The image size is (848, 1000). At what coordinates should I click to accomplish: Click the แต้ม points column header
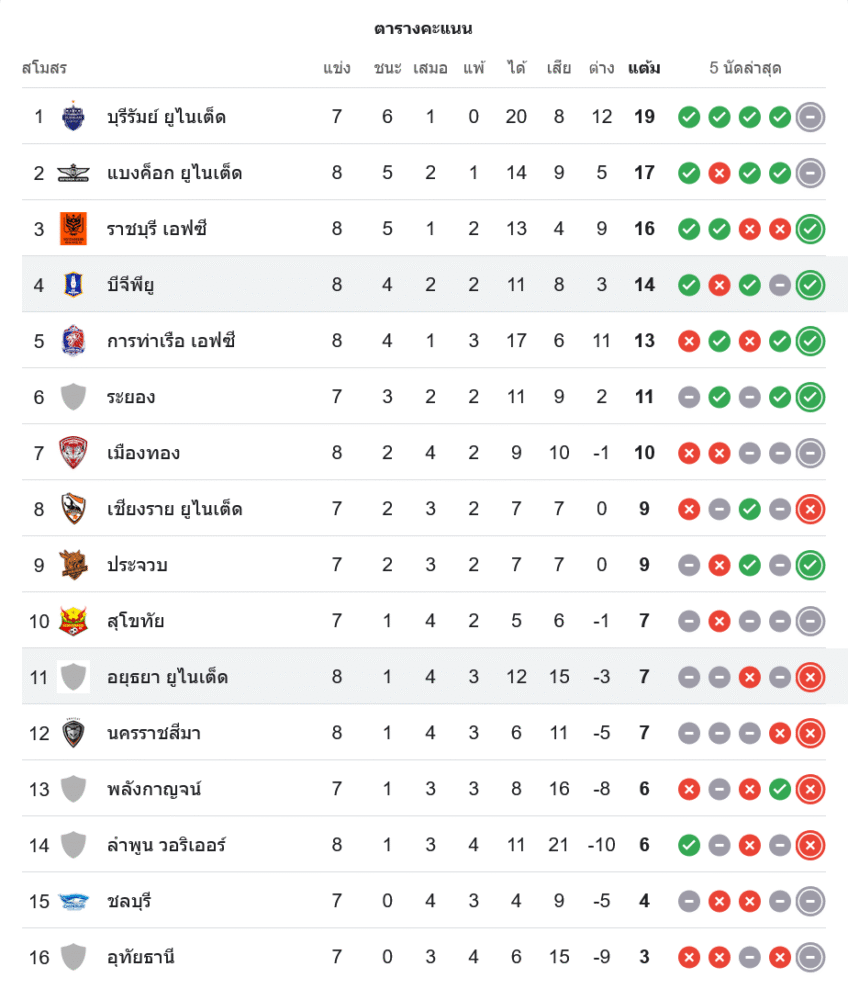tap(644, 69)
